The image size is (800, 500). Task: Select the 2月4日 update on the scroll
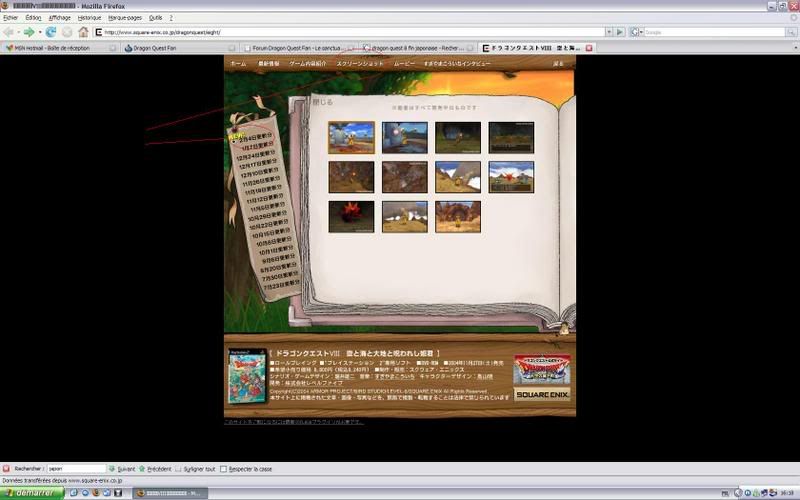[x=256, y=137]
